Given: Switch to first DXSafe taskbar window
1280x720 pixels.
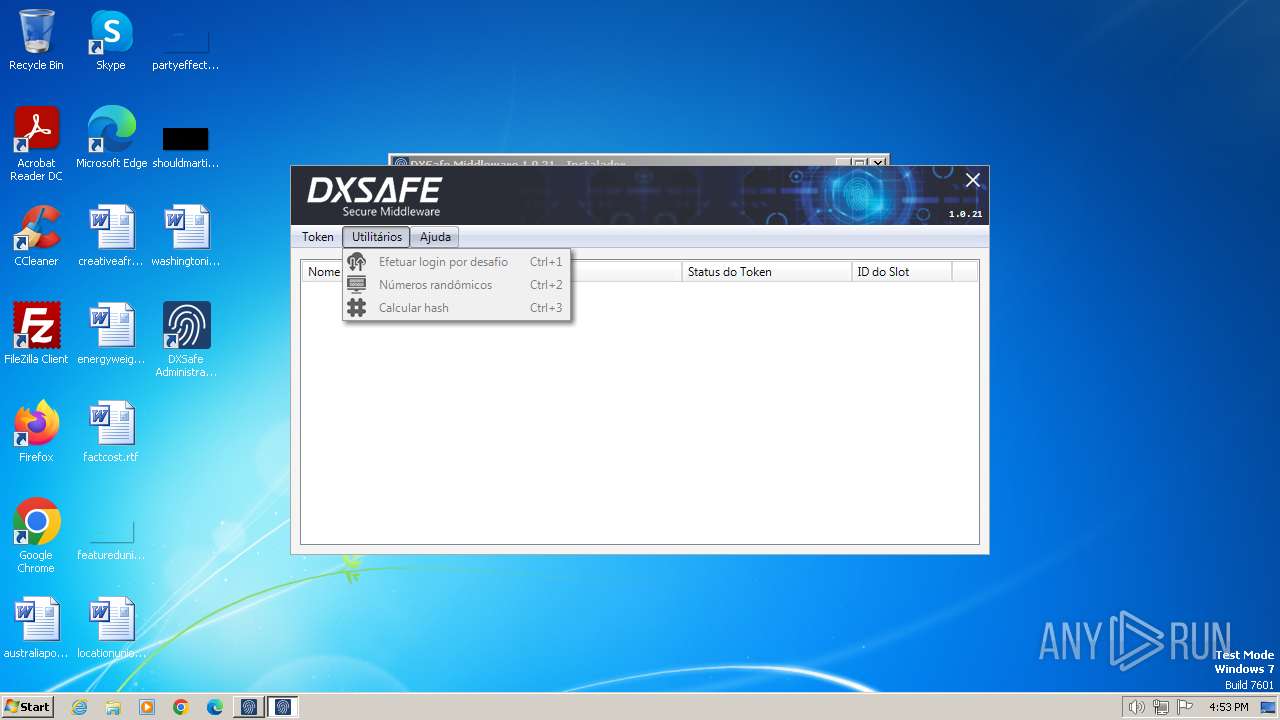Looking at the screenshot, I should point(249,707).
